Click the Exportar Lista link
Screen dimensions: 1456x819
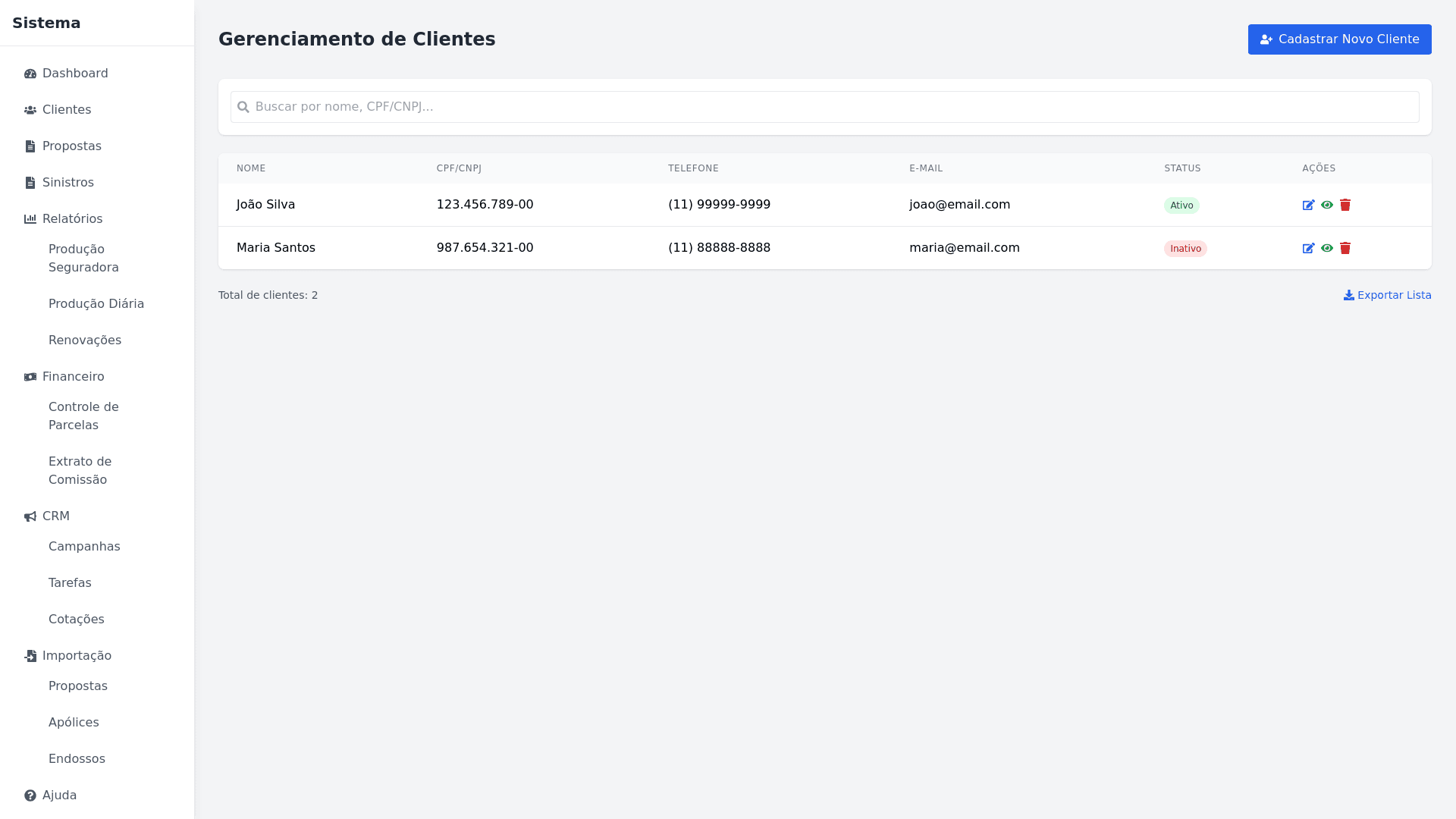[1387, 295]
